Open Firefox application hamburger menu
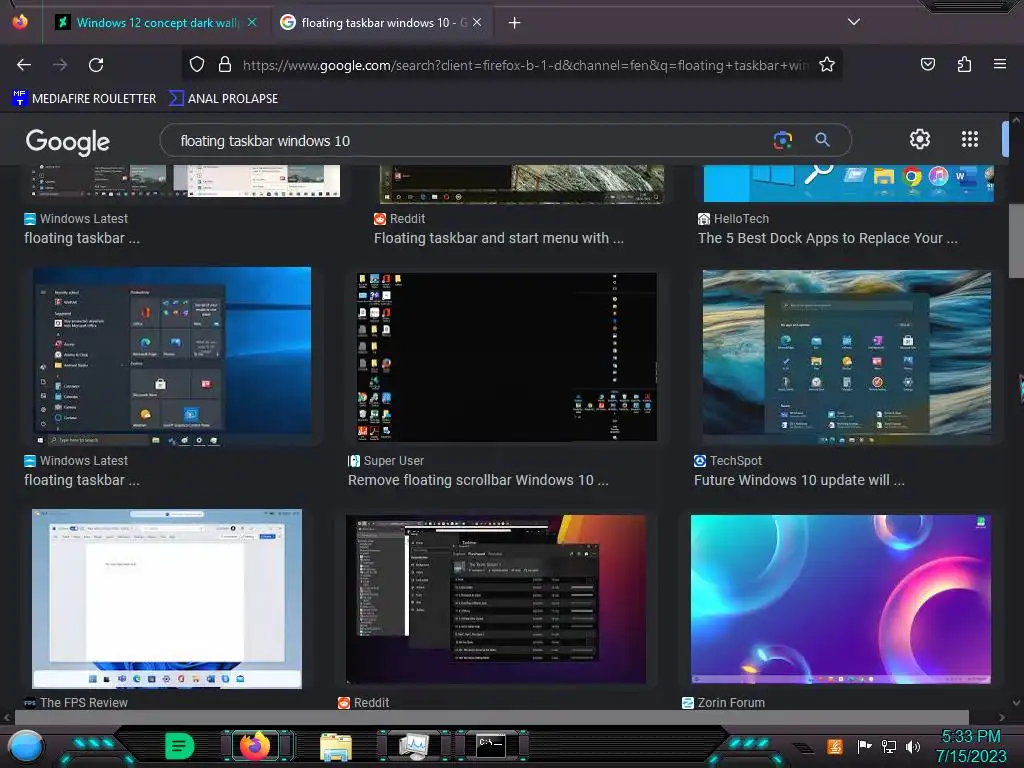 pyautogui.click(x=1000, y=64)
